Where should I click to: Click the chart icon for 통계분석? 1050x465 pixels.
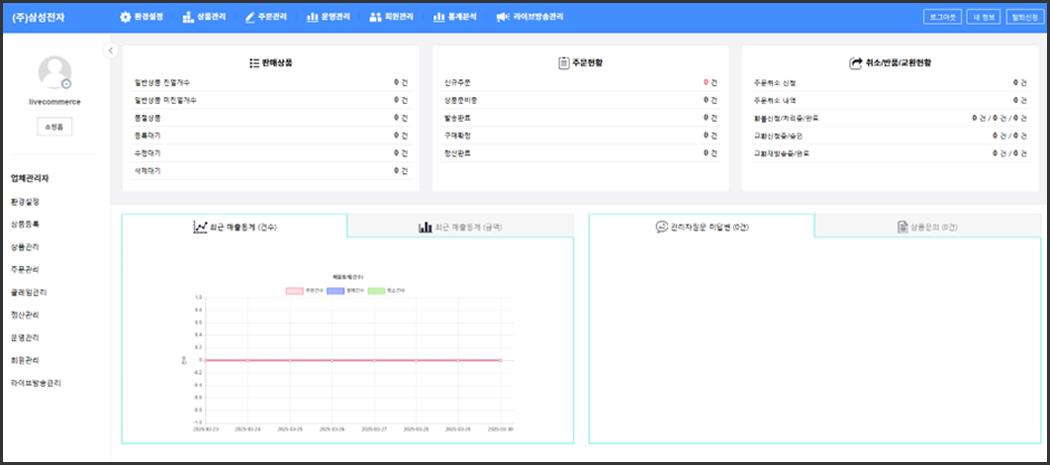[438, 17]
